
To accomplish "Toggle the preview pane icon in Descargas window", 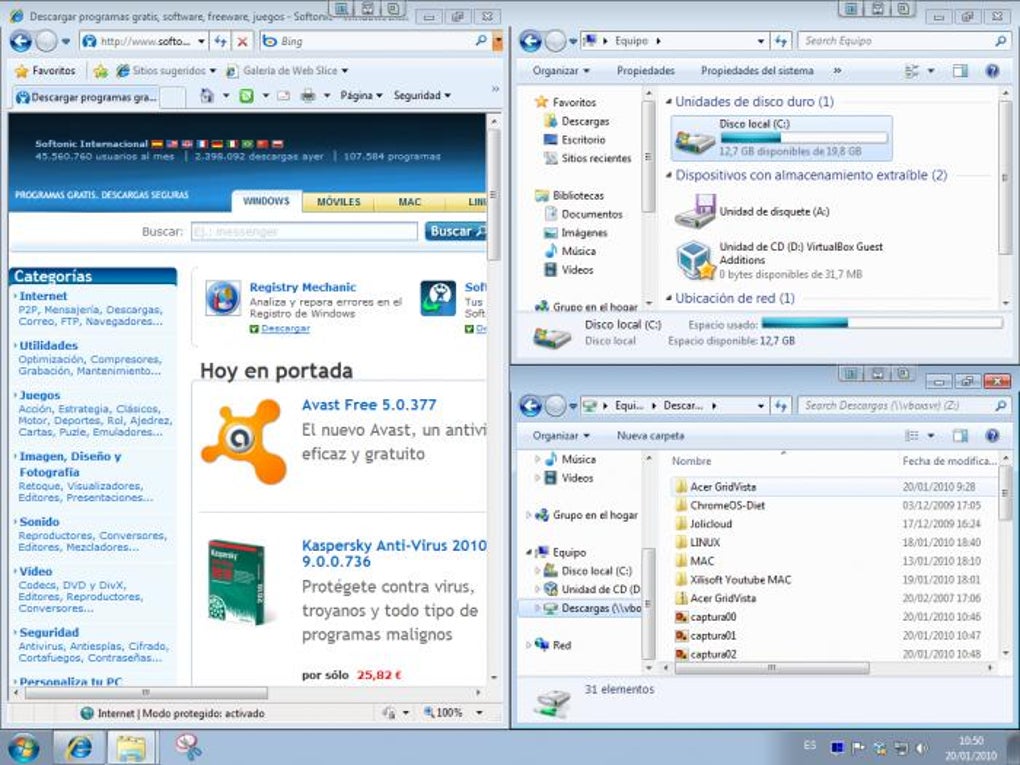I will pos(960,436).
